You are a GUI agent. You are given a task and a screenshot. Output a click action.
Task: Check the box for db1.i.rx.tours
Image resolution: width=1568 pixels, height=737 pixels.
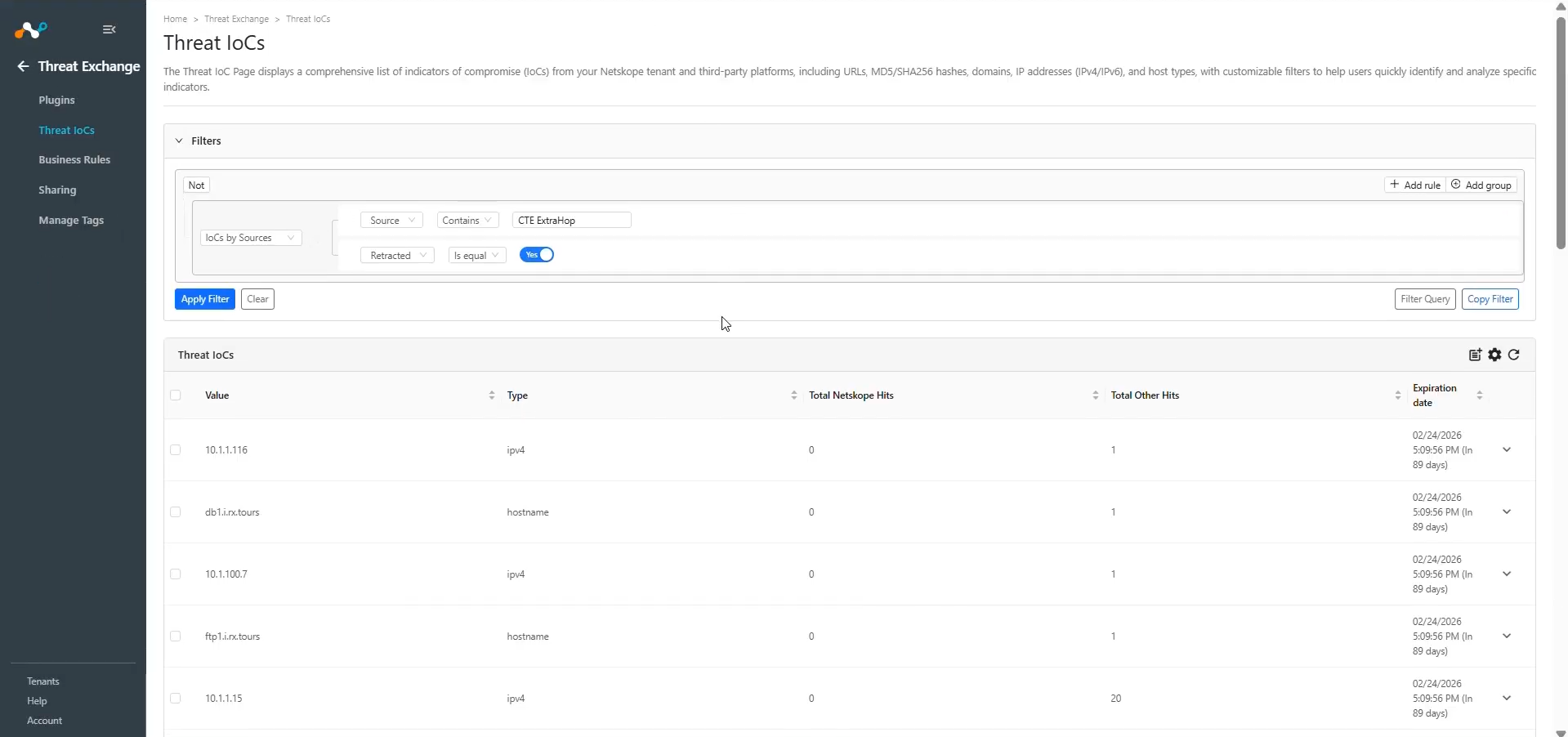click(x=176, y=512)
